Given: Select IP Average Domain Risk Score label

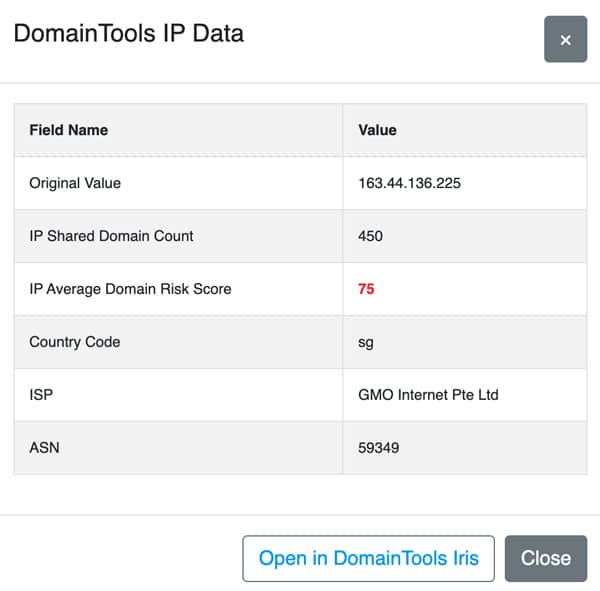Looking at the screenshot, I should click(x=130, y=289).
